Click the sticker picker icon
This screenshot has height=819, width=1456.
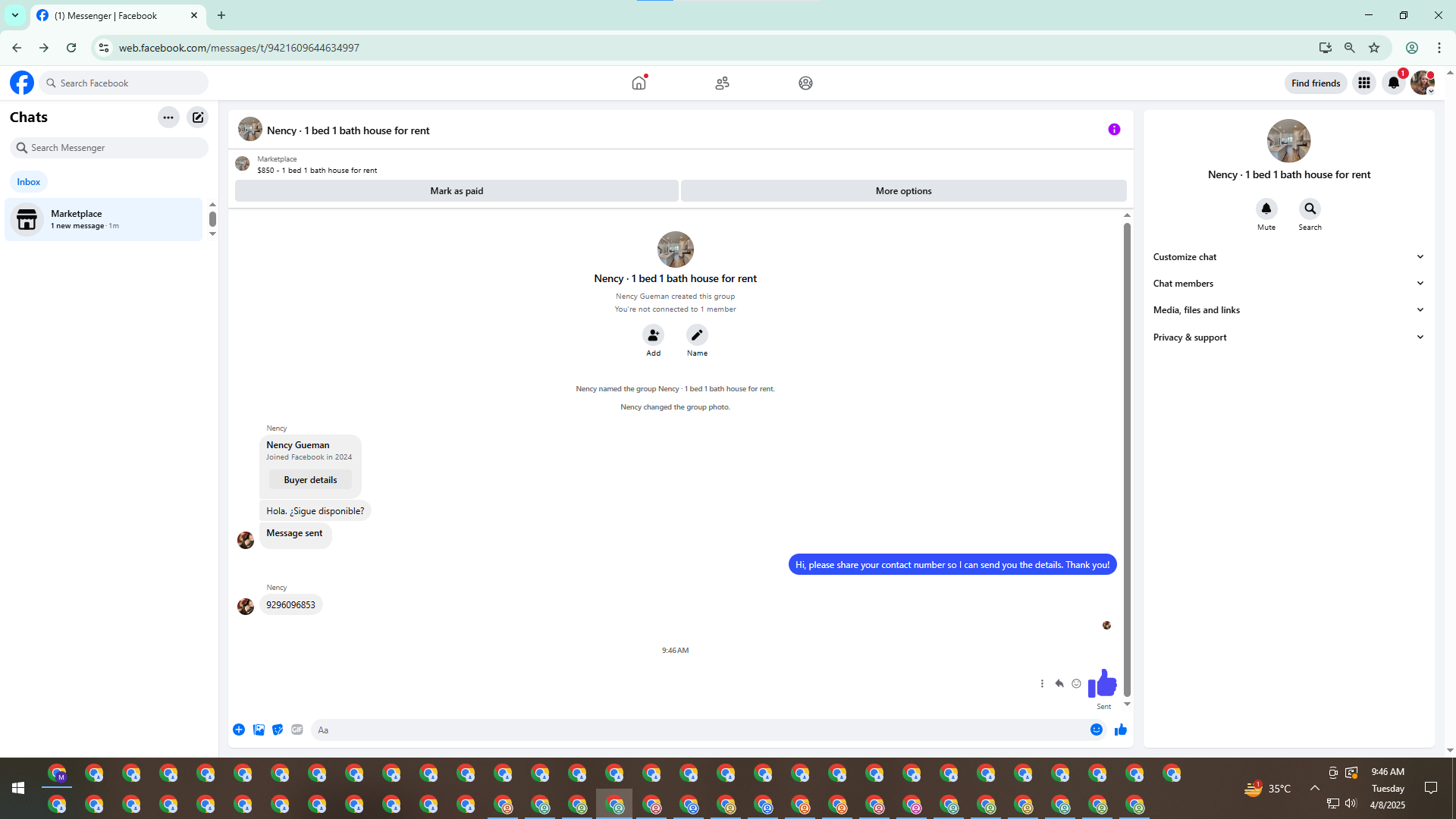pos(278,730)
